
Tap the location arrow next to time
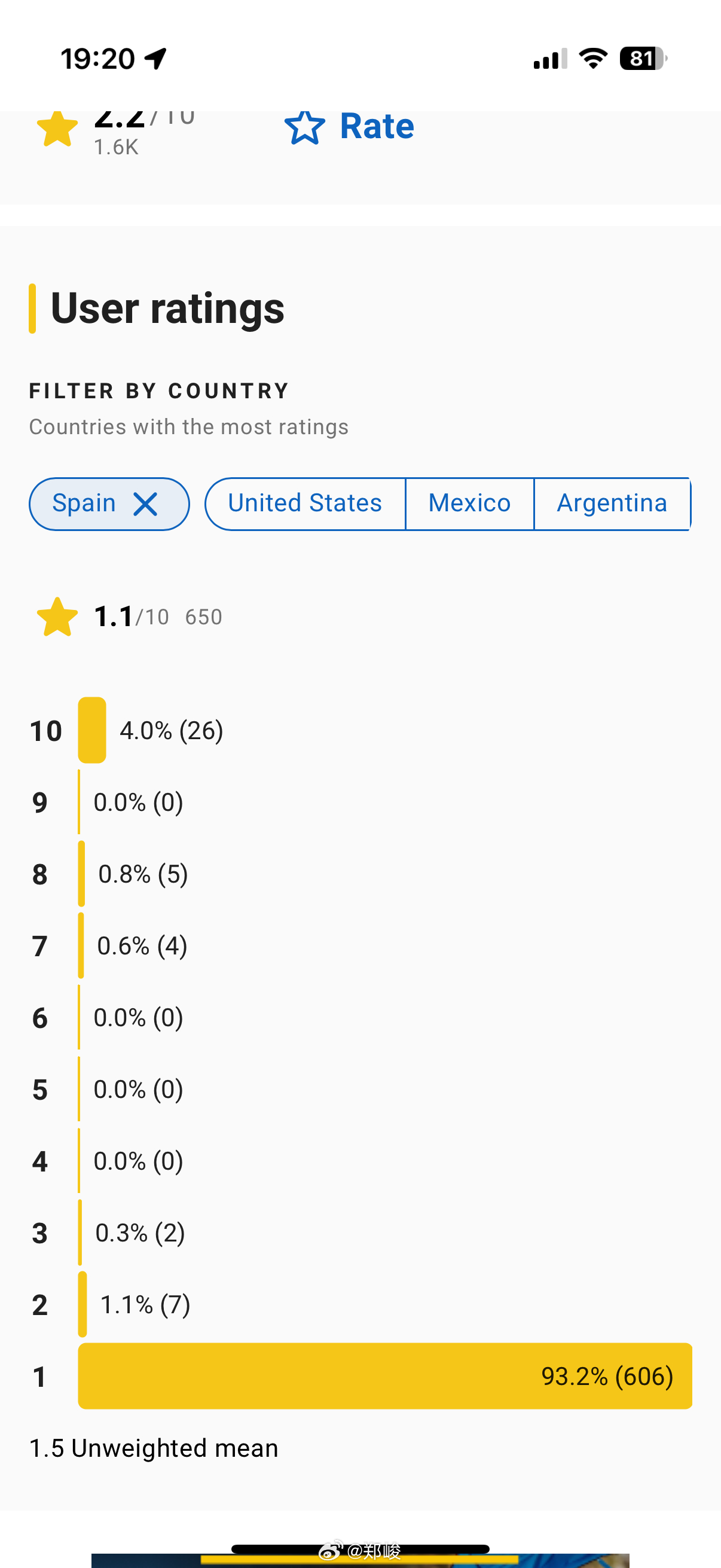pos(156,59)
